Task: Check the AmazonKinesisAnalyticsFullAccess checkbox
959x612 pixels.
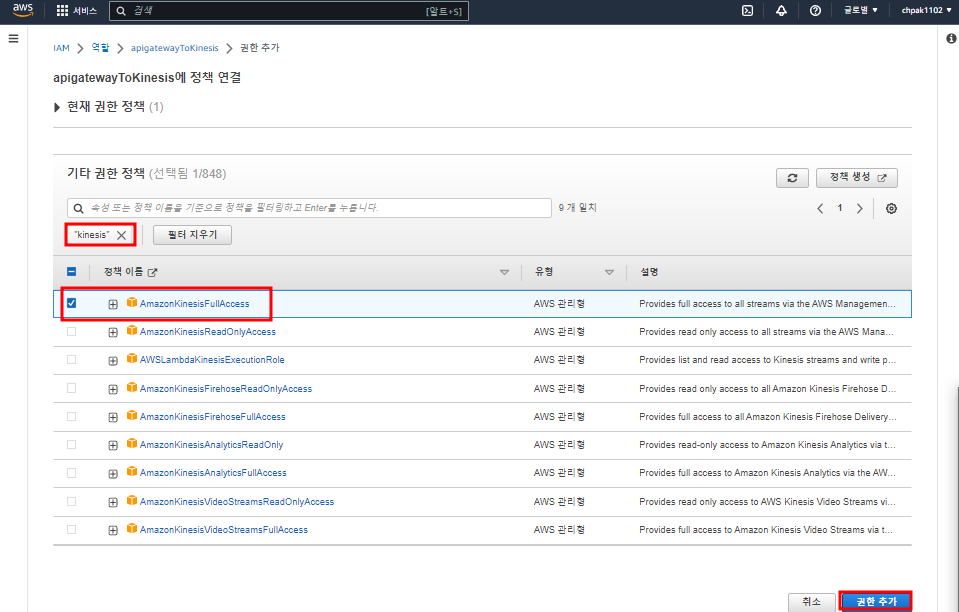Action: click(x=72, y=473)
